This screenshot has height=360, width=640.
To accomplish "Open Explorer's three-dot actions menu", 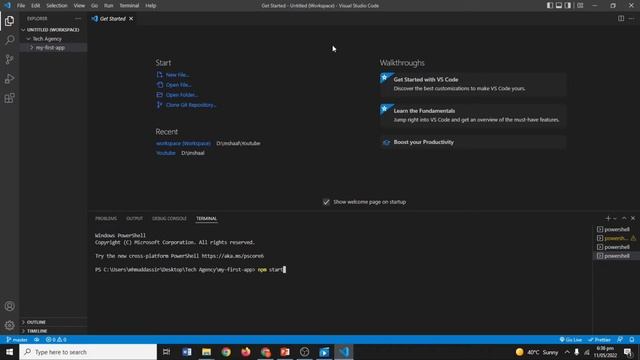I will tap(78, 18).
